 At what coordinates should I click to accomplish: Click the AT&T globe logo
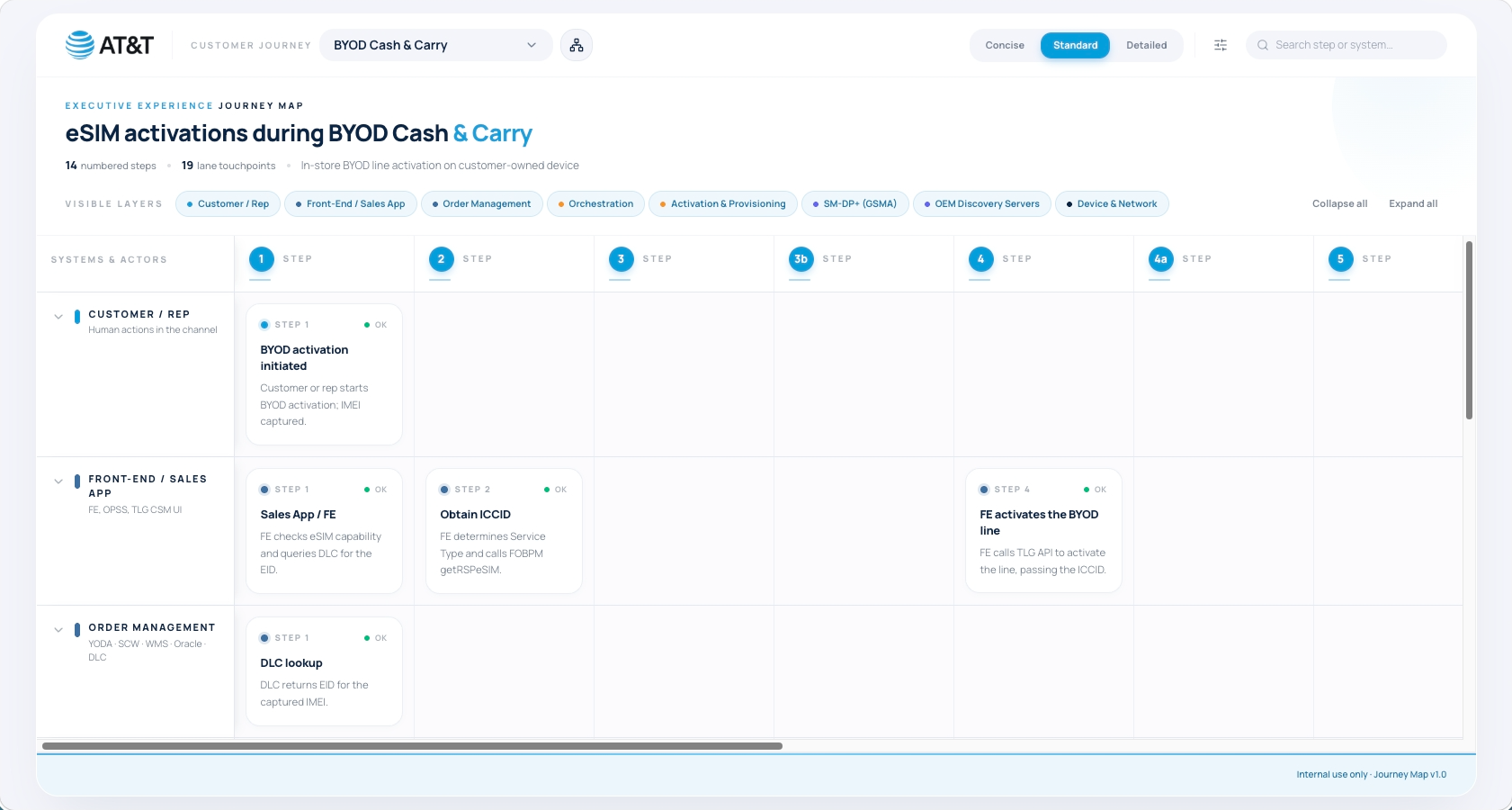tap(80, 45)
